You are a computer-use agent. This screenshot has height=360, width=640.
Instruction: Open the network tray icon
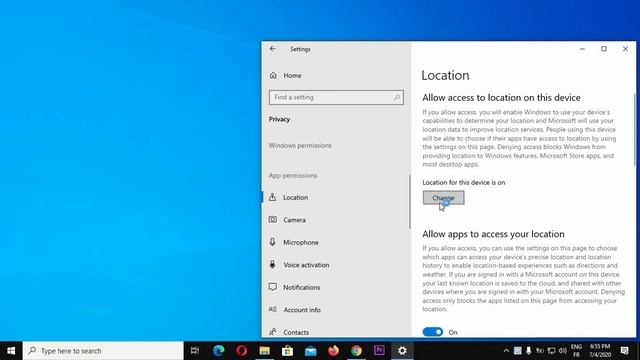pos(551,351)
